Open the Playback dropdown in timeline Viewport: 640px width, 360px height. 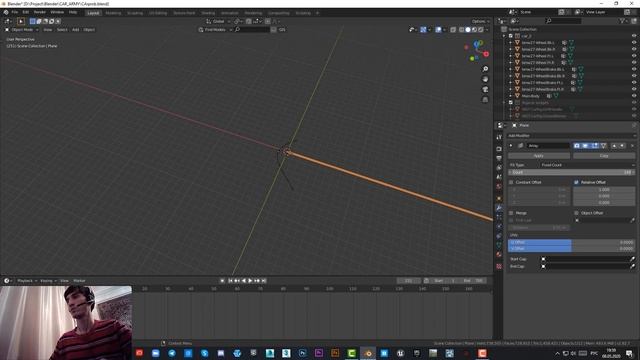(27, 281)
